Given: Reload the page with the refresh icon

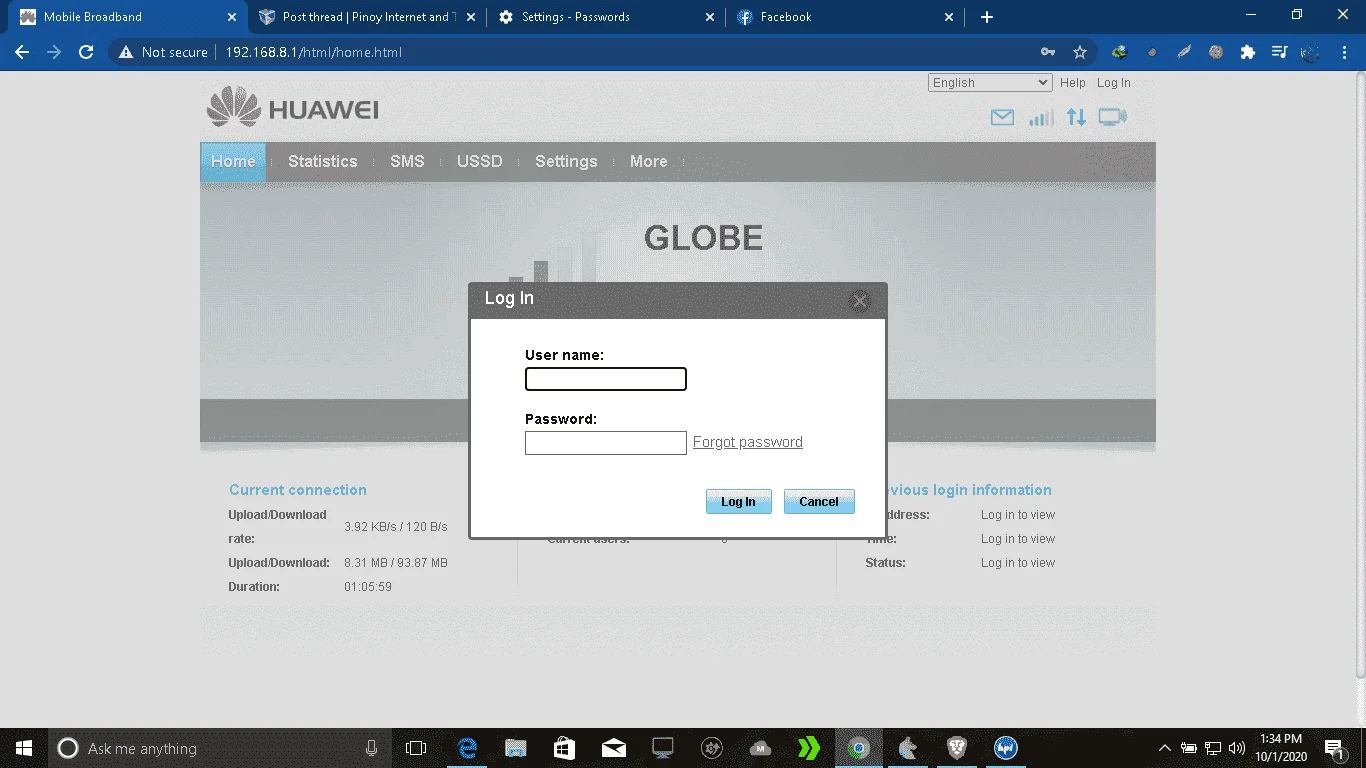Looking at the screenshot, I should click(86, 52).
